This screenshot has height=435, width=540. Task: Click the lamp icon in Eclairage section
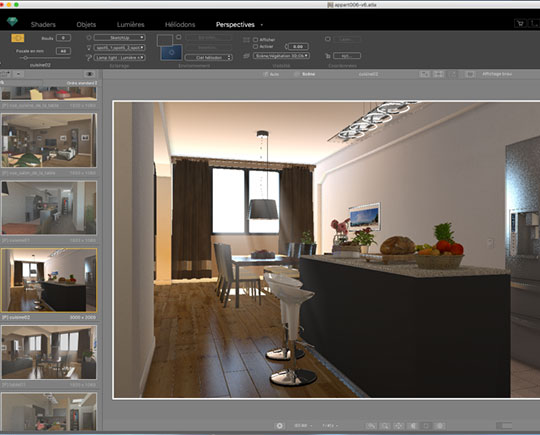click(x=89, y=48)
